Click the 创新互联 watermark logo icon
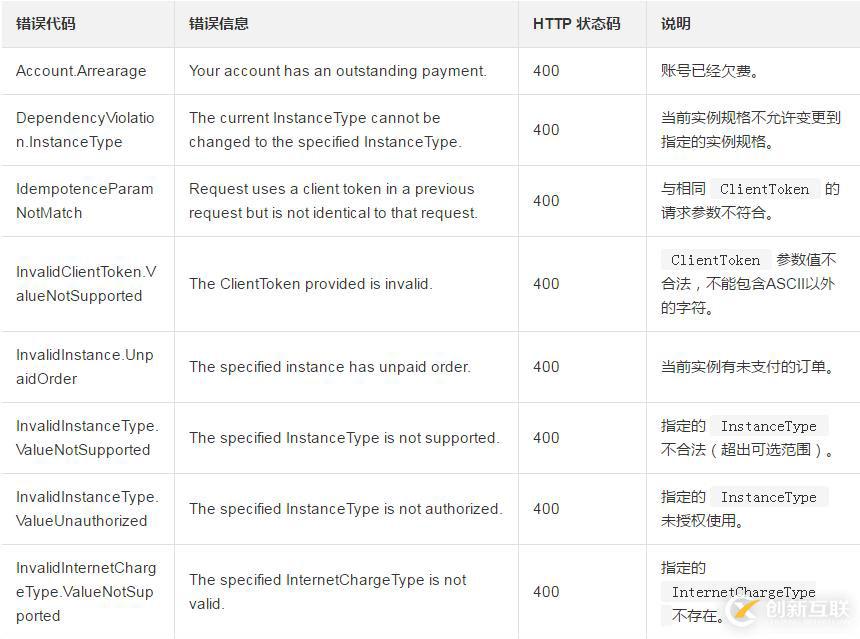Viewport: 860px width, 639px height. pos(743,609)
